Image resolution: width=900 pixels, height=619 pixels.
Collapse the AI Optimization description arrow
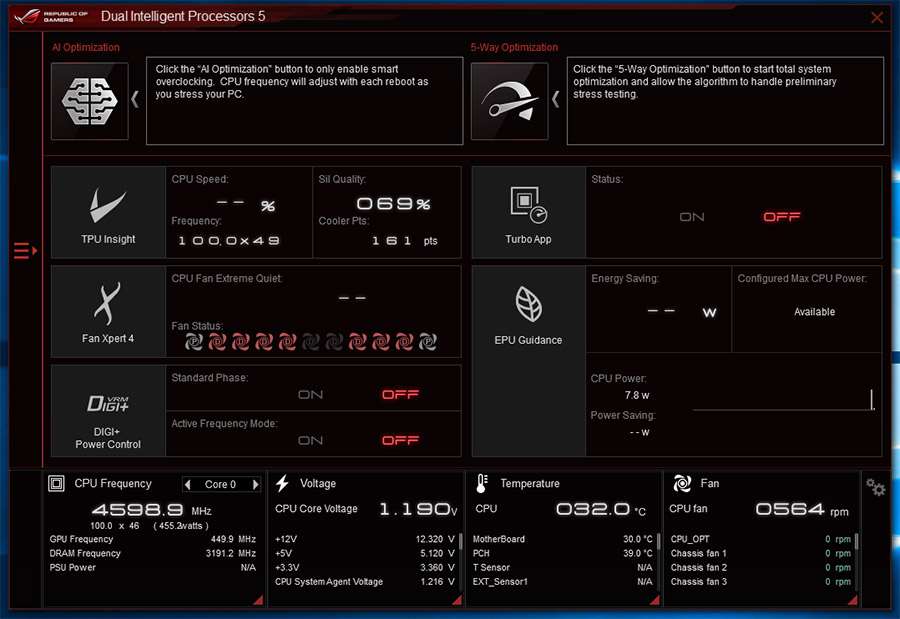(x=135, y=99)
